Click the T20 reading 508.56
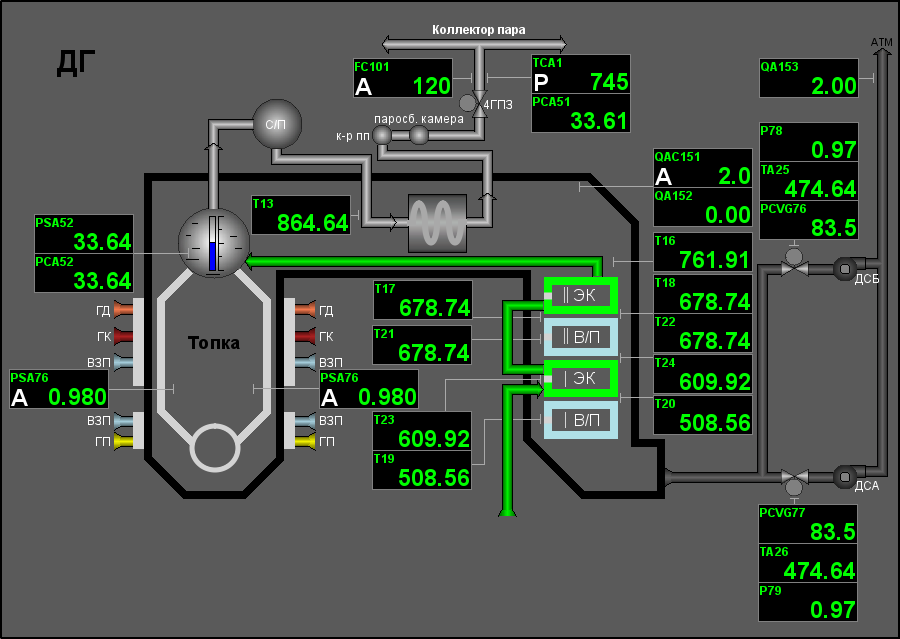This screenshot has width=900, height=639. click(x=703, y=415)
